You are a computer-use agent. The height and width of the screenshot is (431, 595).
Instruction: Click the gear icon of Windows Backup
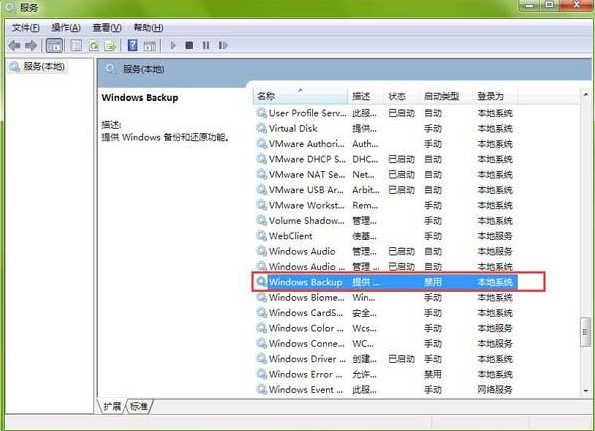click(261, 282)
